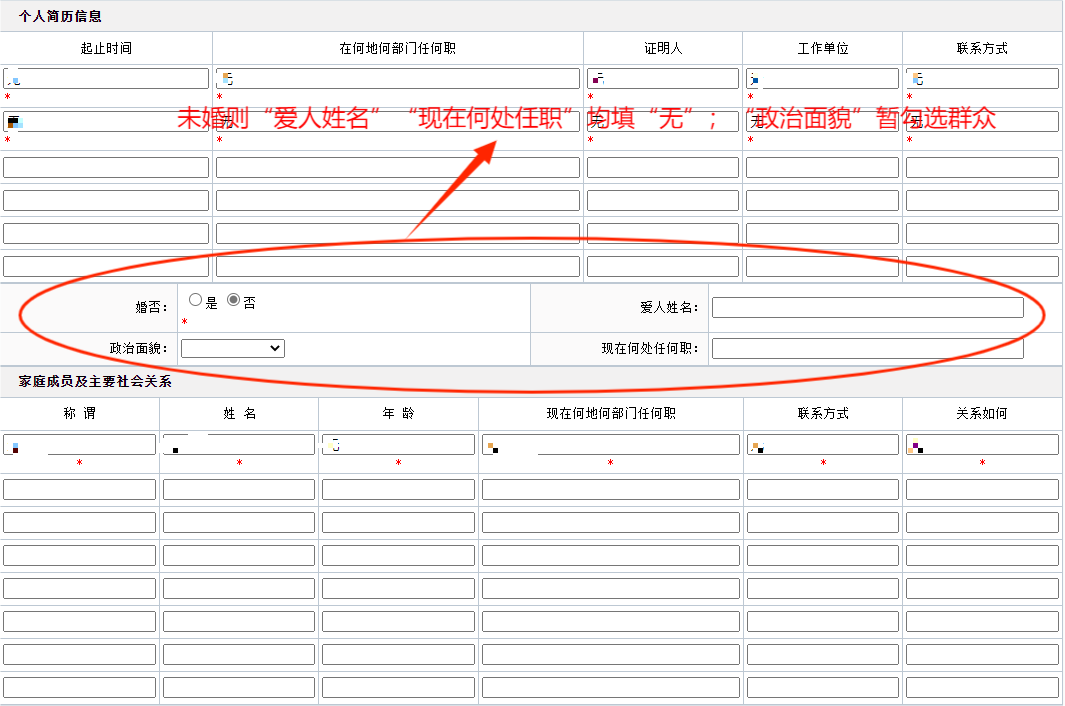
Task: Click the 现在何处任何职 input field
Action: tap(867, 348)
